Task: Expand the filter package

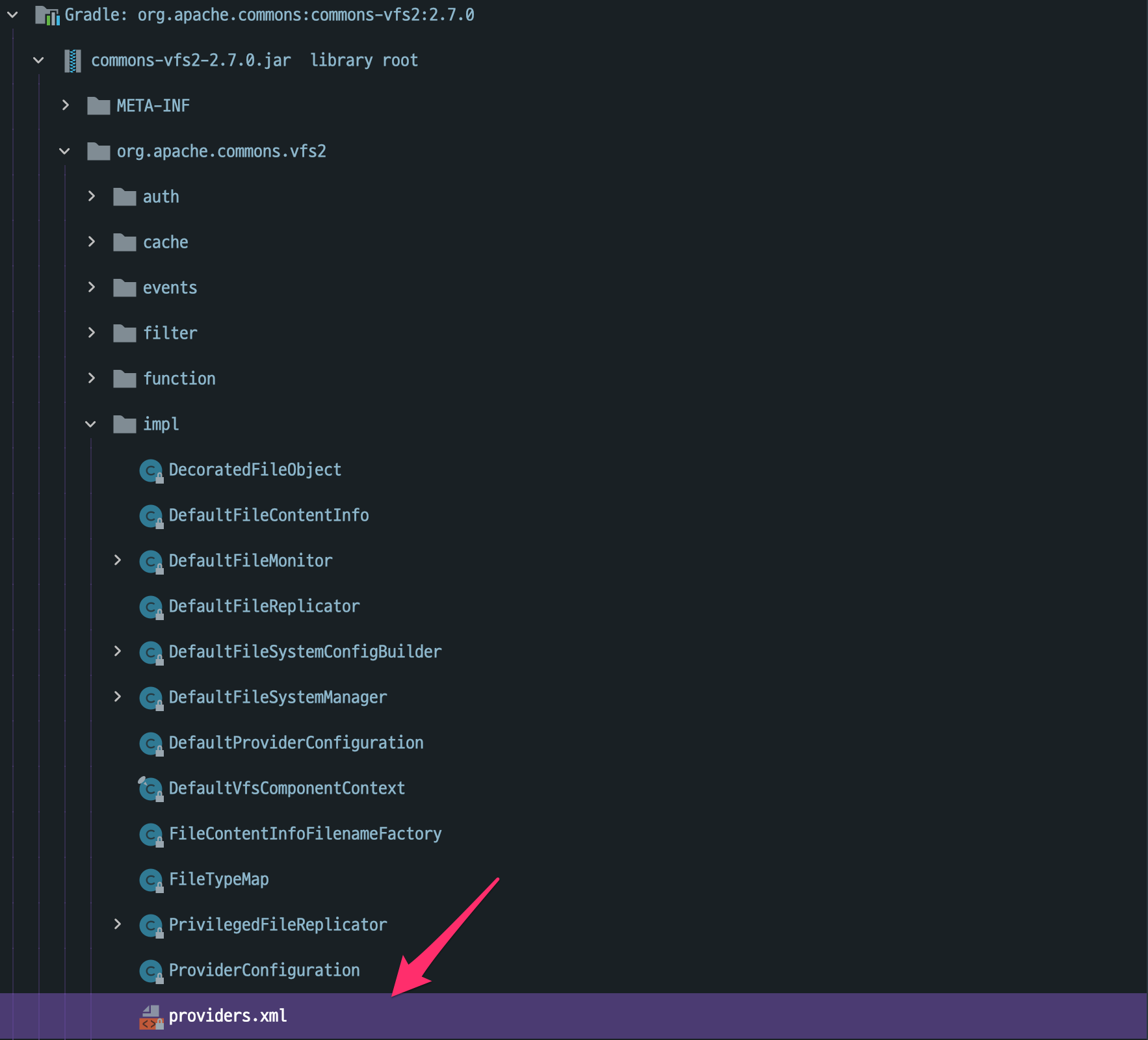Action: coord(91,333)
